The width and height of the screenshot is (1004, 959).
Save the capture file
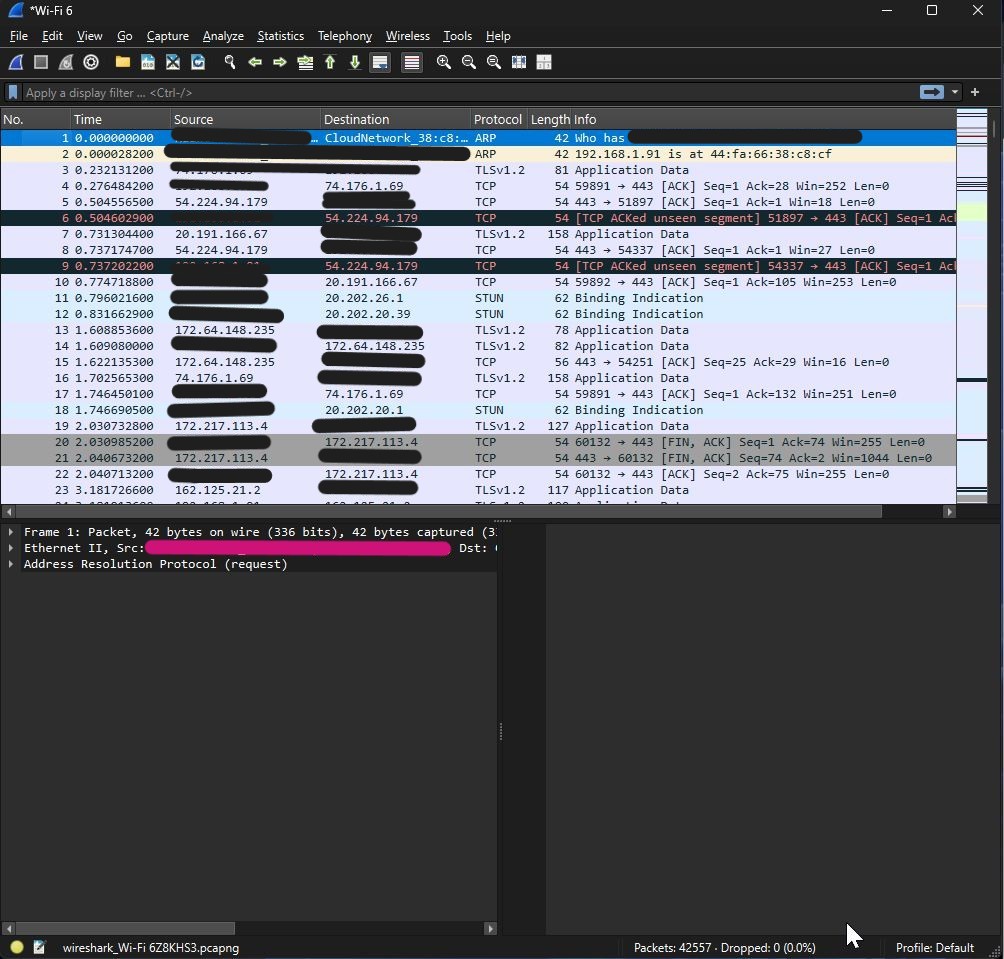point(148,62)
